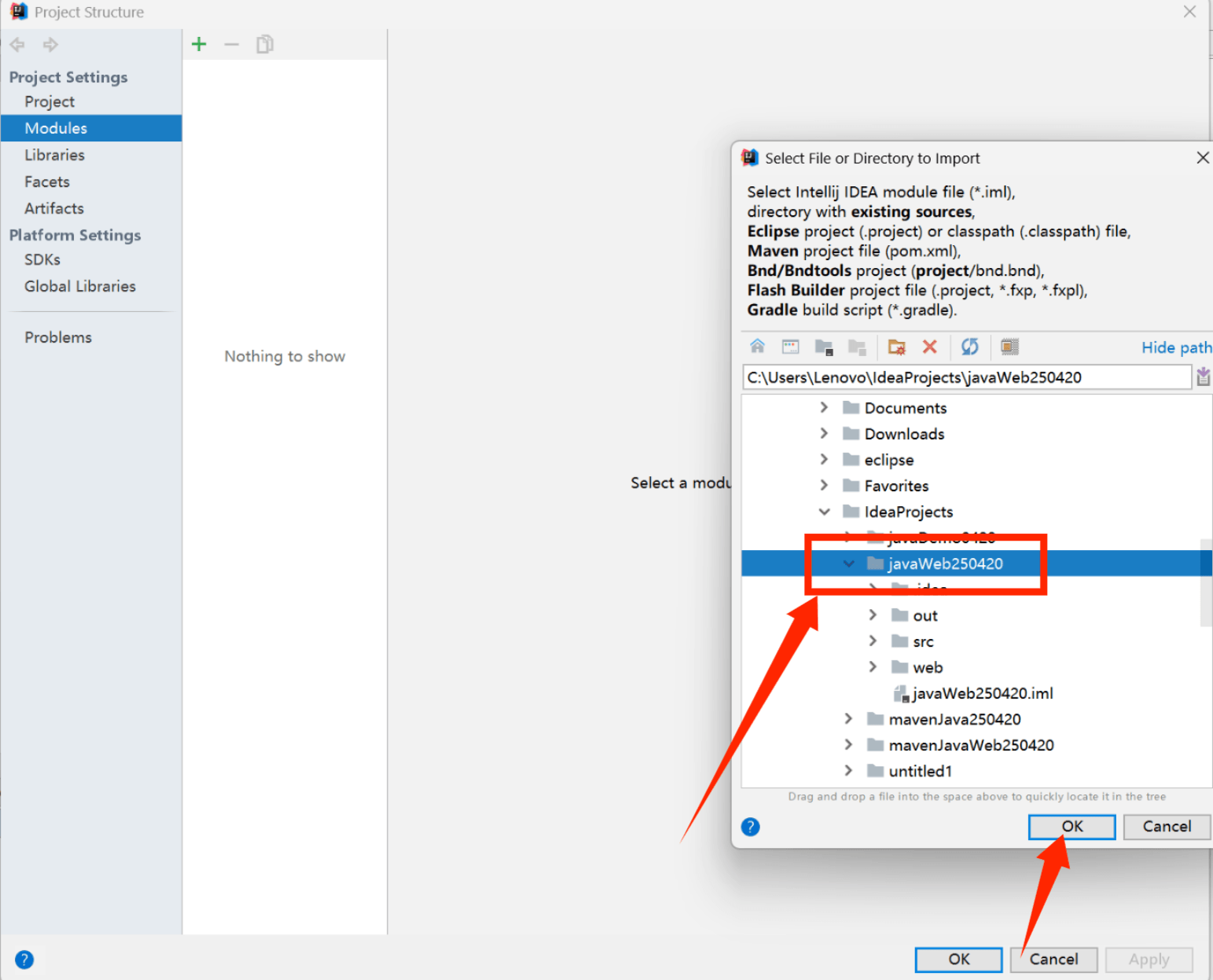Open Global Libraries settings
The width and height of the screenshot is (1213, 980).
pos(80,286)
